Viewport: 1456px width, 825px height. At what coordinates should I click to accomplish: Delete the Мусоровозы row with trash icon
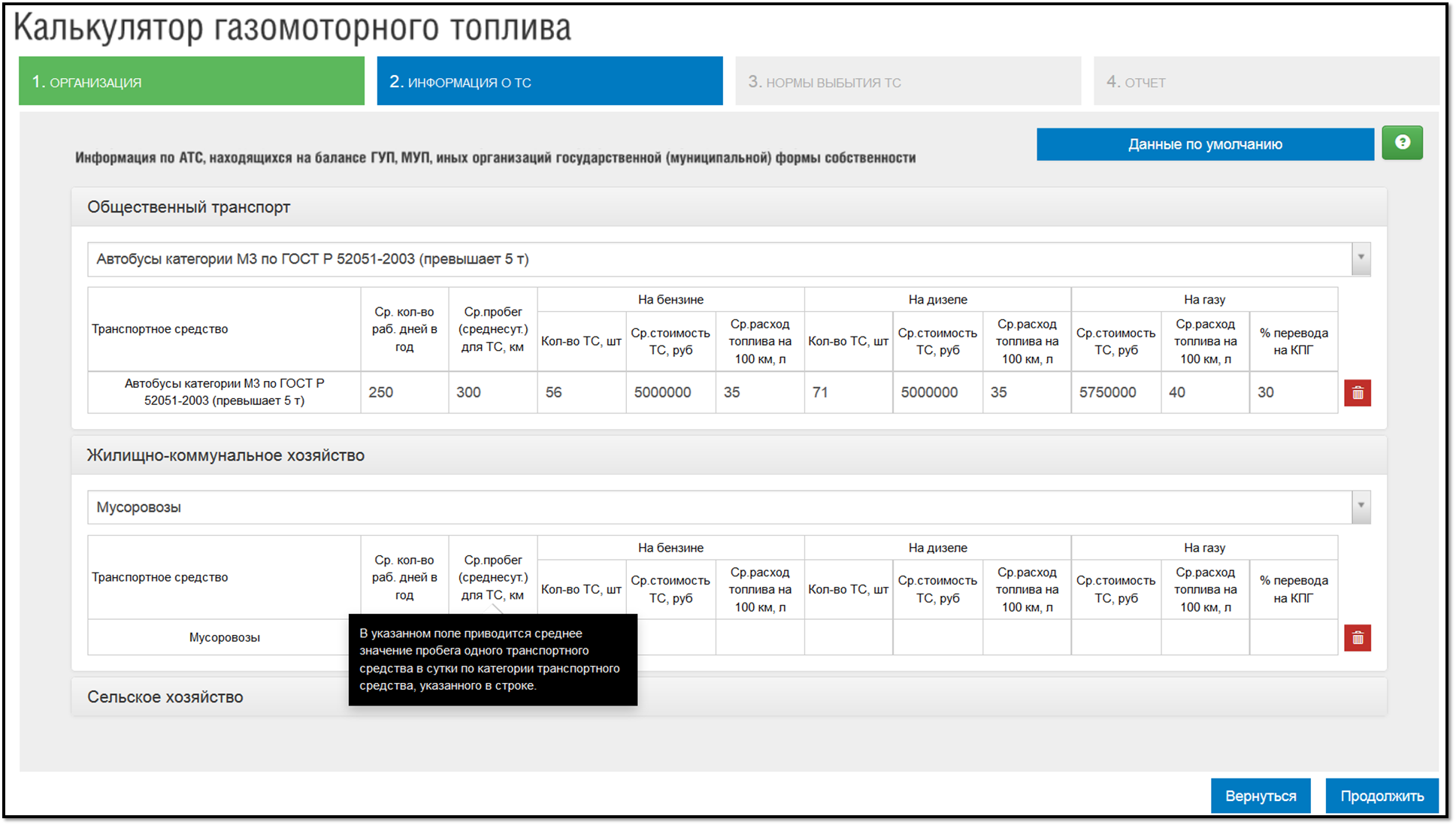[x=1358, y=638]
